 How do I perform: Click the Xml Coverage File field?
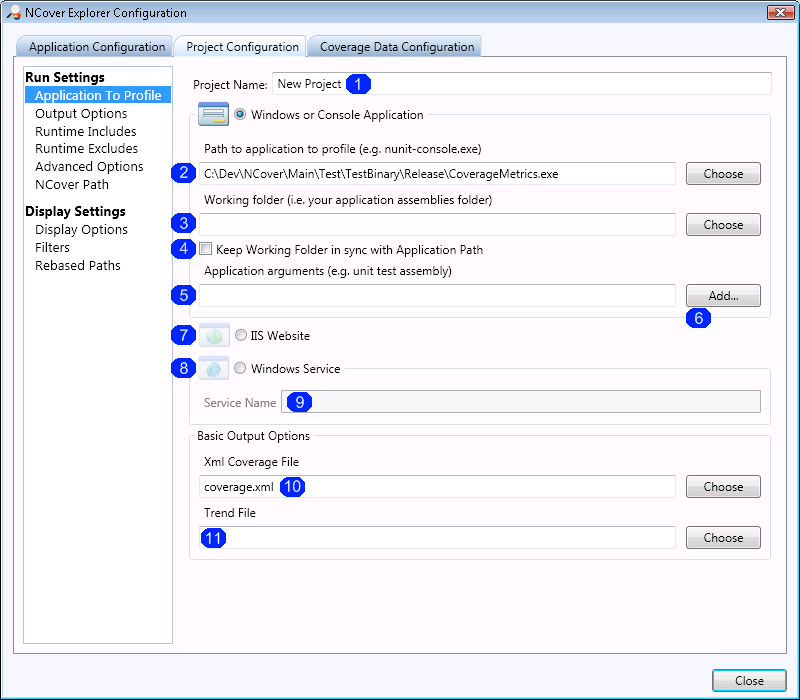437,487
